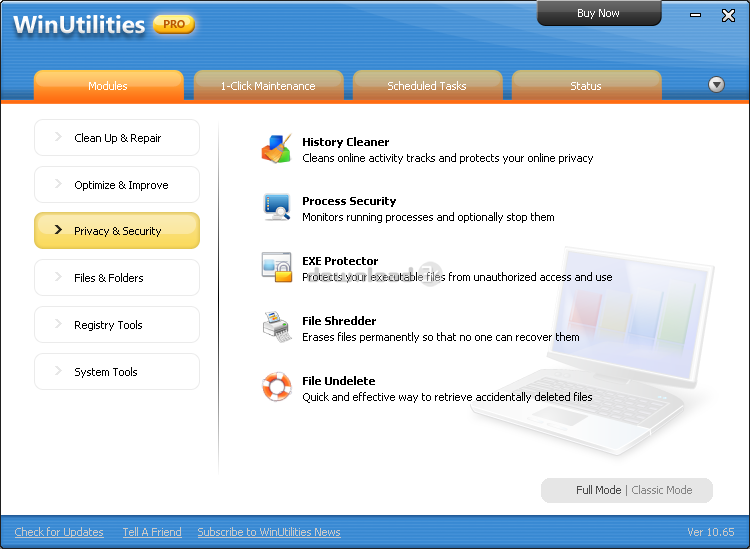View the Status tab
This screenshot has height=549, width=750.
[586, 86]
